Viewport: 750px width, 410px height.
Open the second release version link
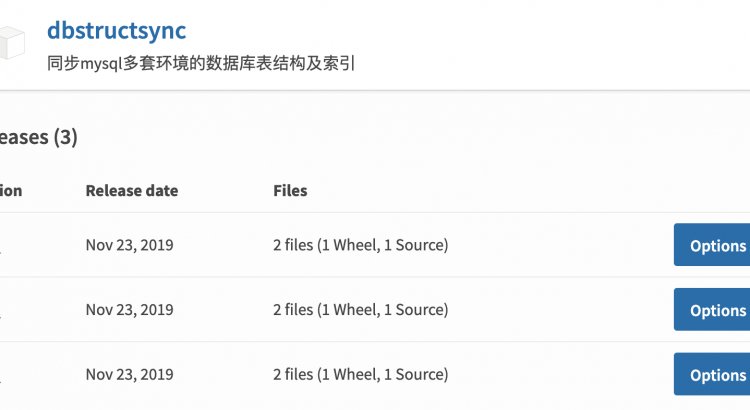[1, 311]
